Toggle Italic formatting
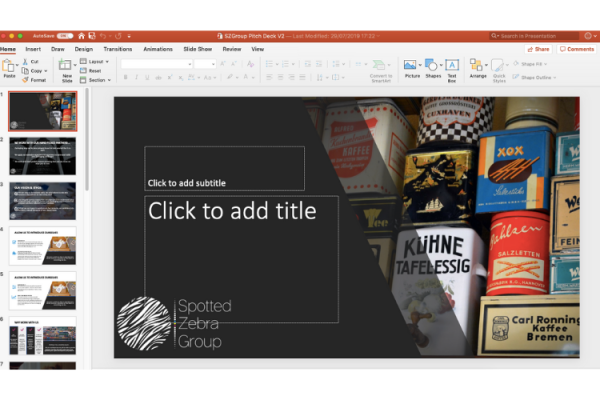 pyautogui.click(x=136, y=77)
